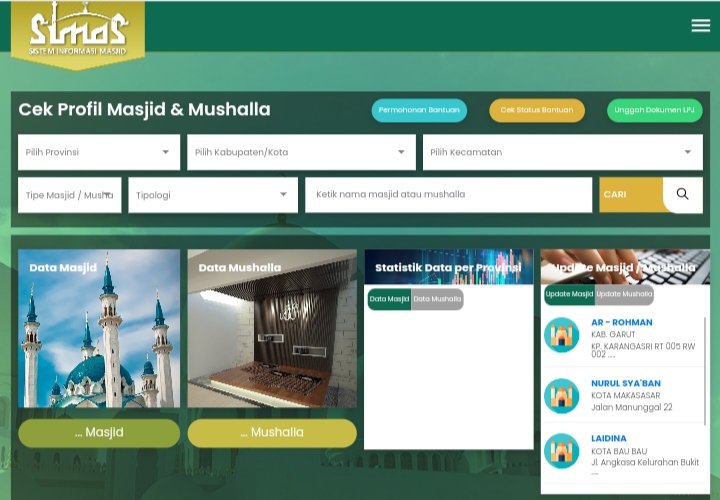Screen dimensions: 720x500
Task: Open the Pilih Kabupaten/Kota dropdown
Action: click(x=300, y=153)
